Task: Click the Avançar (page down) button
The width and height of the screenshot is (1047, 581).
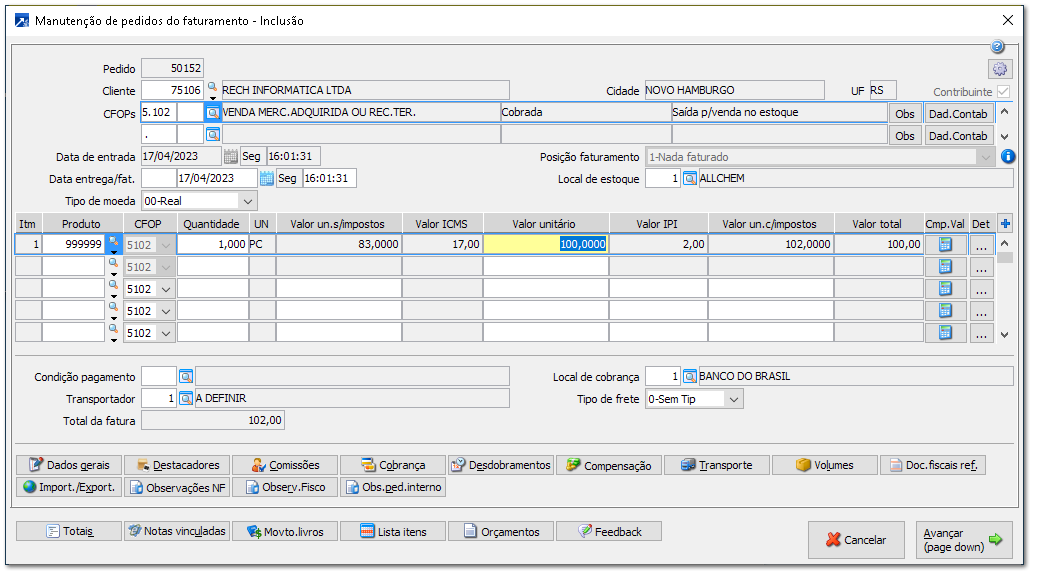Action: pyautogui.click(x=962, y=540)
